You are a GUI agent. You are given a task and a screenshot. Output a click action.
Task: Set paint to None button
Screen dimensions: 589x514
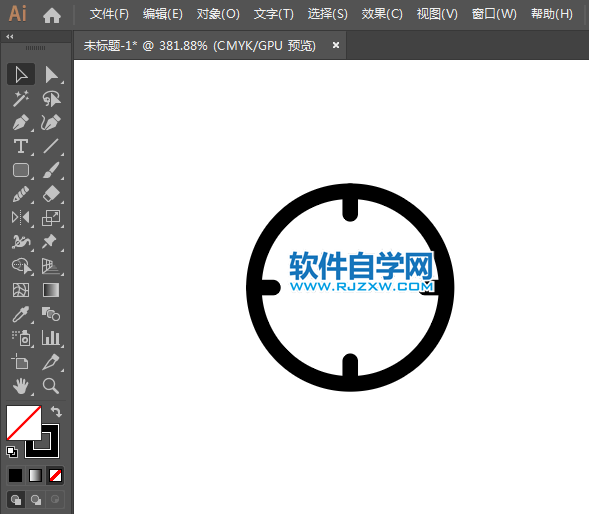pyautogui.click(x=55, y=475)
